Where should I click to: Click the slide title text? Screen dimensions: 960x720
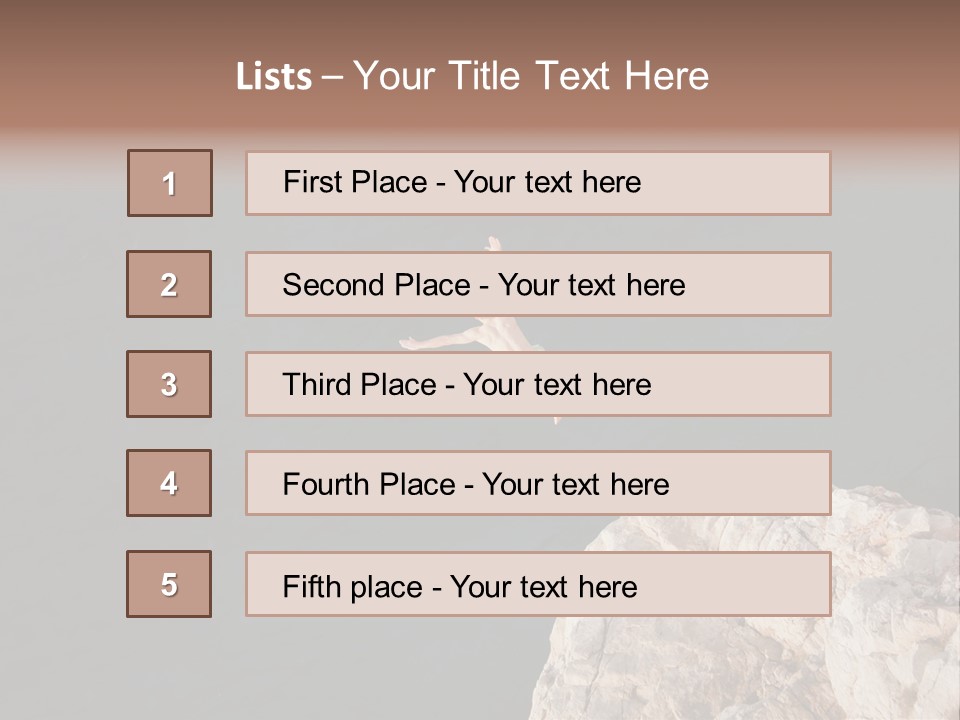472,76
